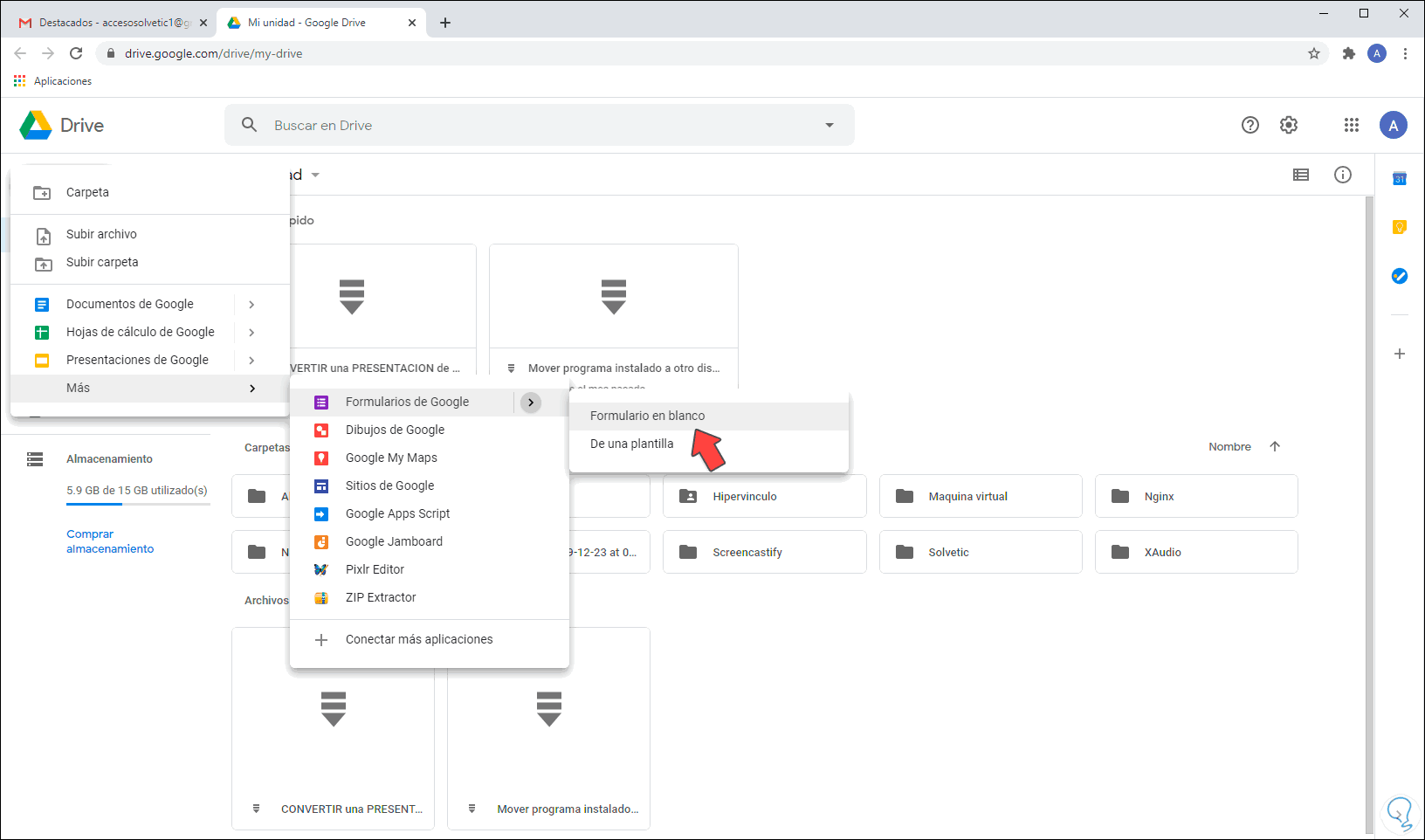Open Google Keep side panel
The height and width of the screenshot is (840, 1425).
(1400, 227)
